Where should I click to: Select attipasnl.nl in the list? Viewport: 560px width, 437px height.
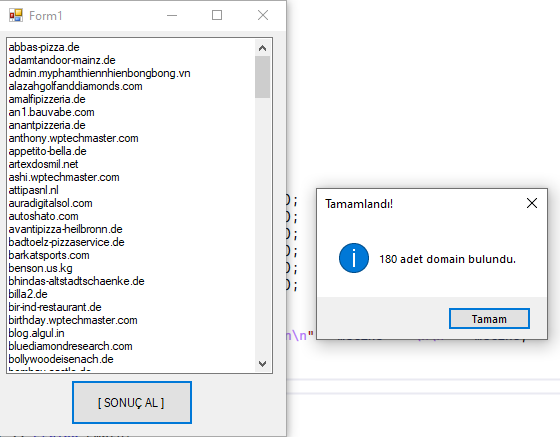tap(34, 190)
